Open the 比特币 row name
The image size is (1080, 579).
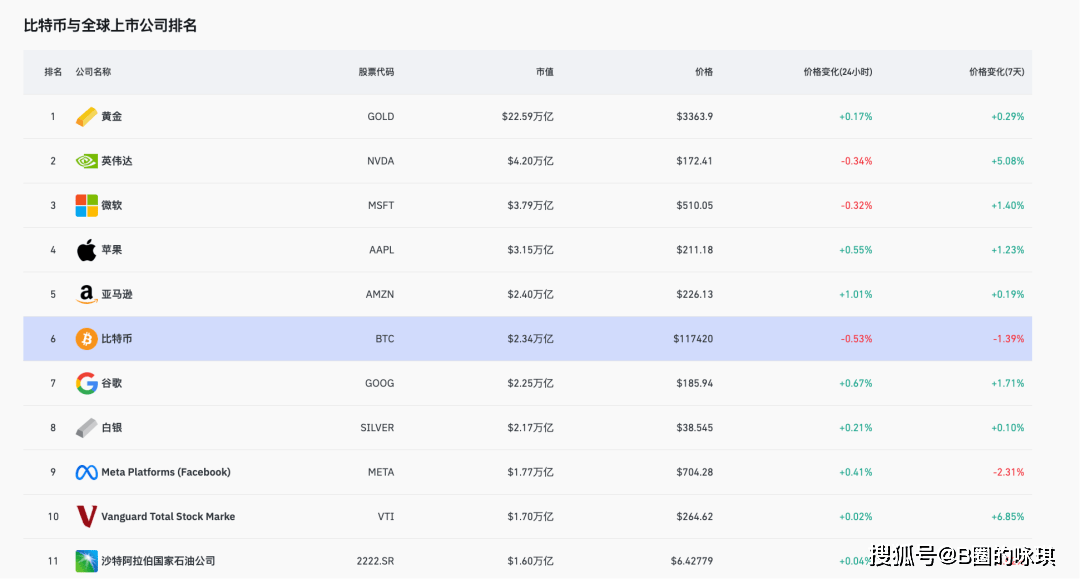coord(116,339)
